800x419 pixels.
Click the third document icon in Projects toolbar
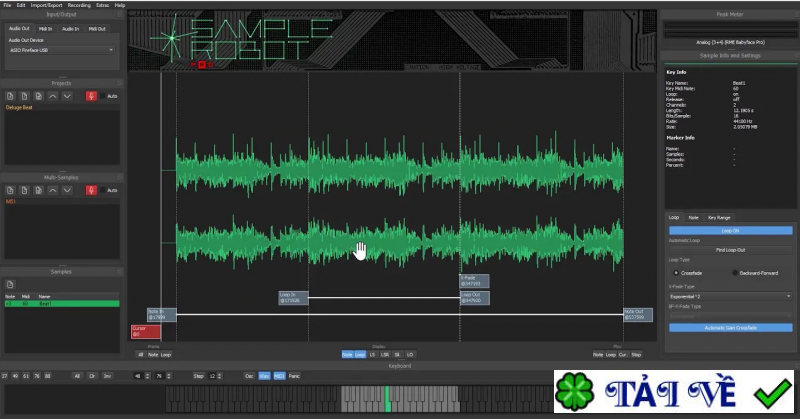point(38,96)
